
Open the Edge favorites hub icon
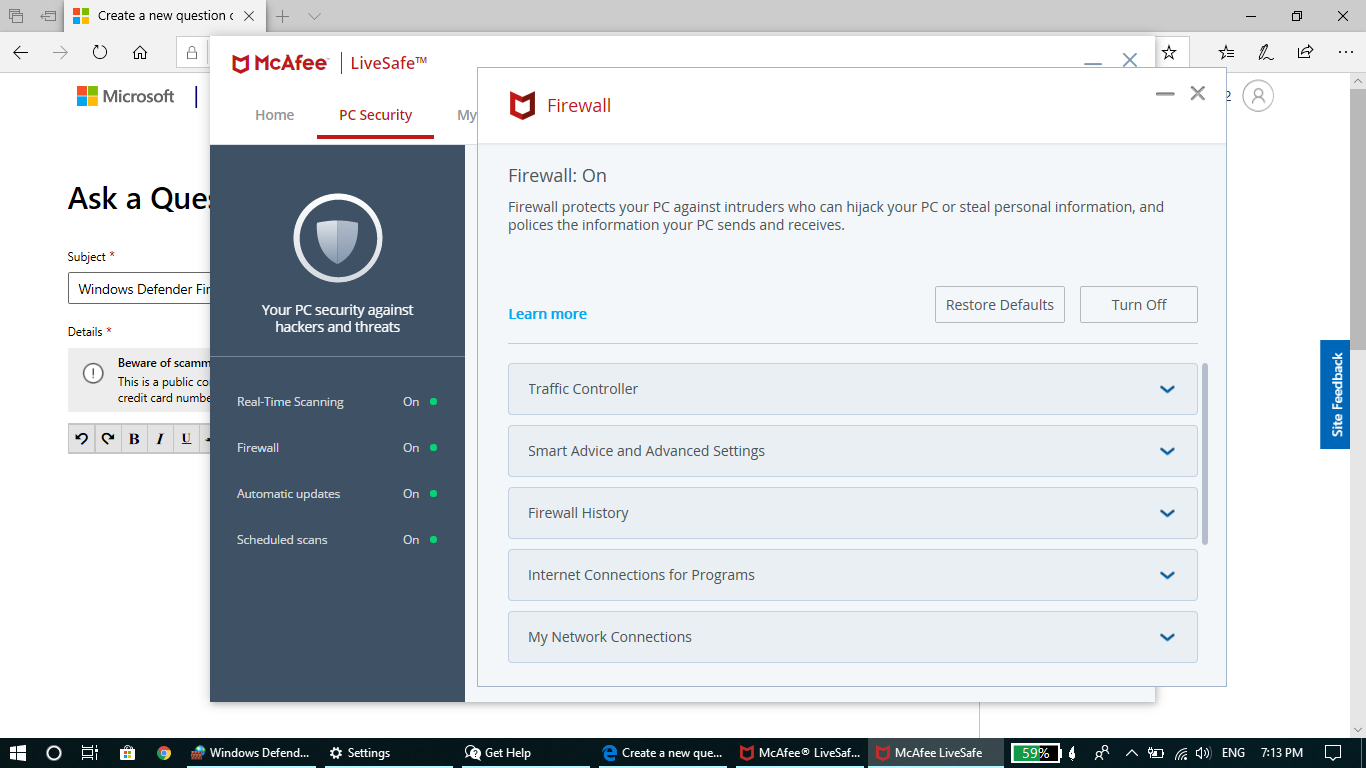[1226, 52]
